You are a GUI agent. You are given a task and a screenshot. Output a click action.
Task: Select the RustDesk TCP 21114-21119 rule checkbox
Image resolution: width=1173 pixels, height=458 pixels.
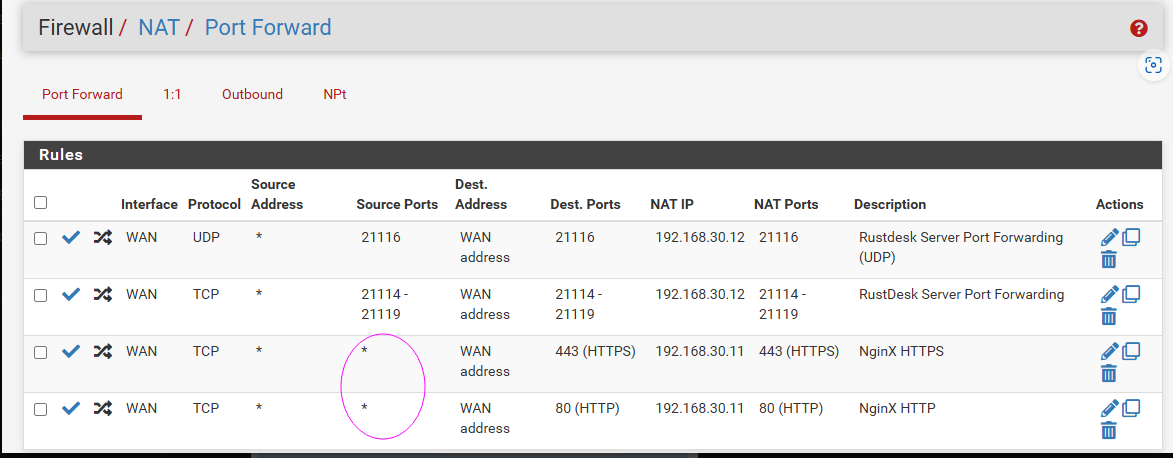[40, 296]
